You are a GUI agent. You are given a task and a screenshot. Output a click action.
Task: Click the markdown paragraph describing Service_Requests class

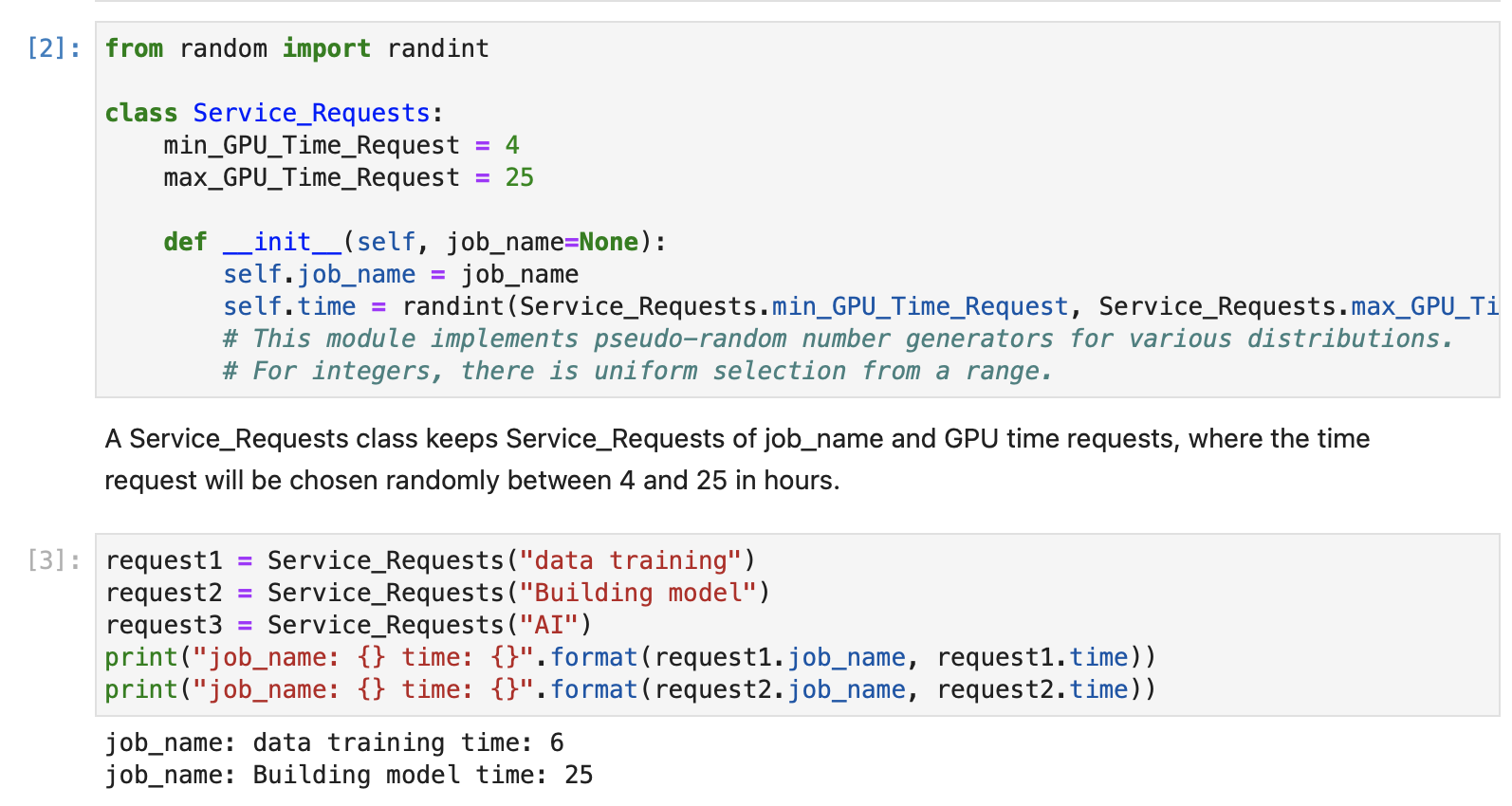(737, 460)
